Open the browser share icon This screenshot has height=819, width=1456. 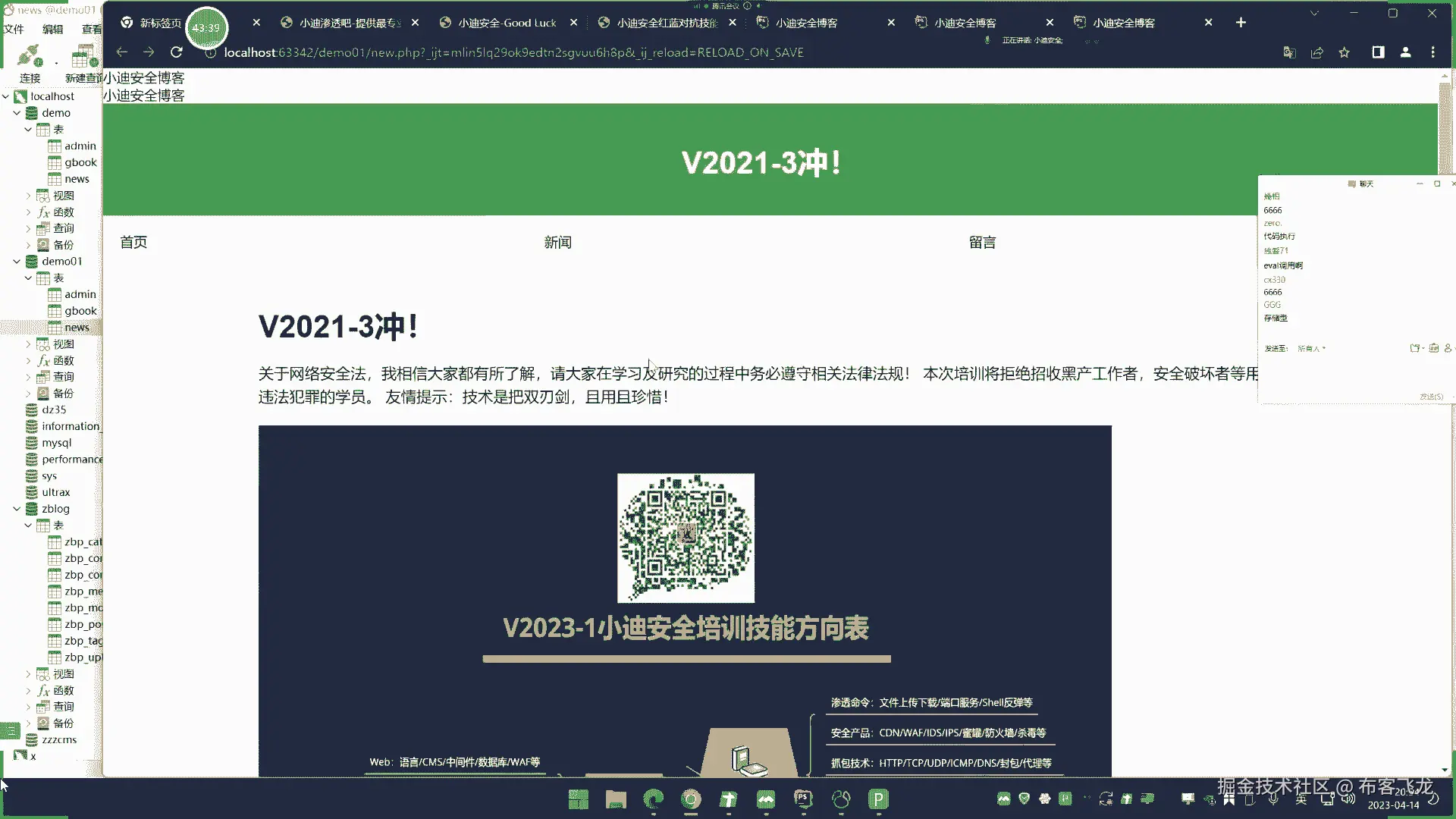click(x=1316, y=52)
